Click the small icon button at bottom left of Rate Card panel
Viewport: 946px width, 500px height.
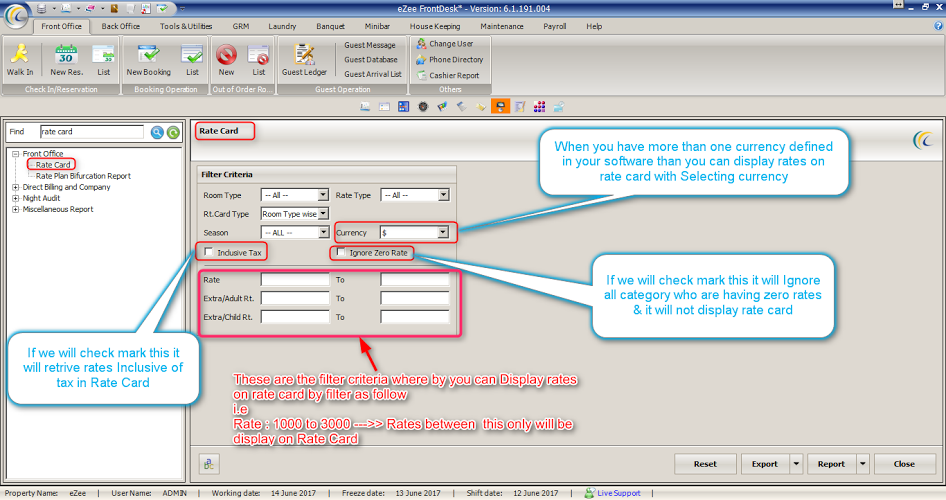coord(209,464)
